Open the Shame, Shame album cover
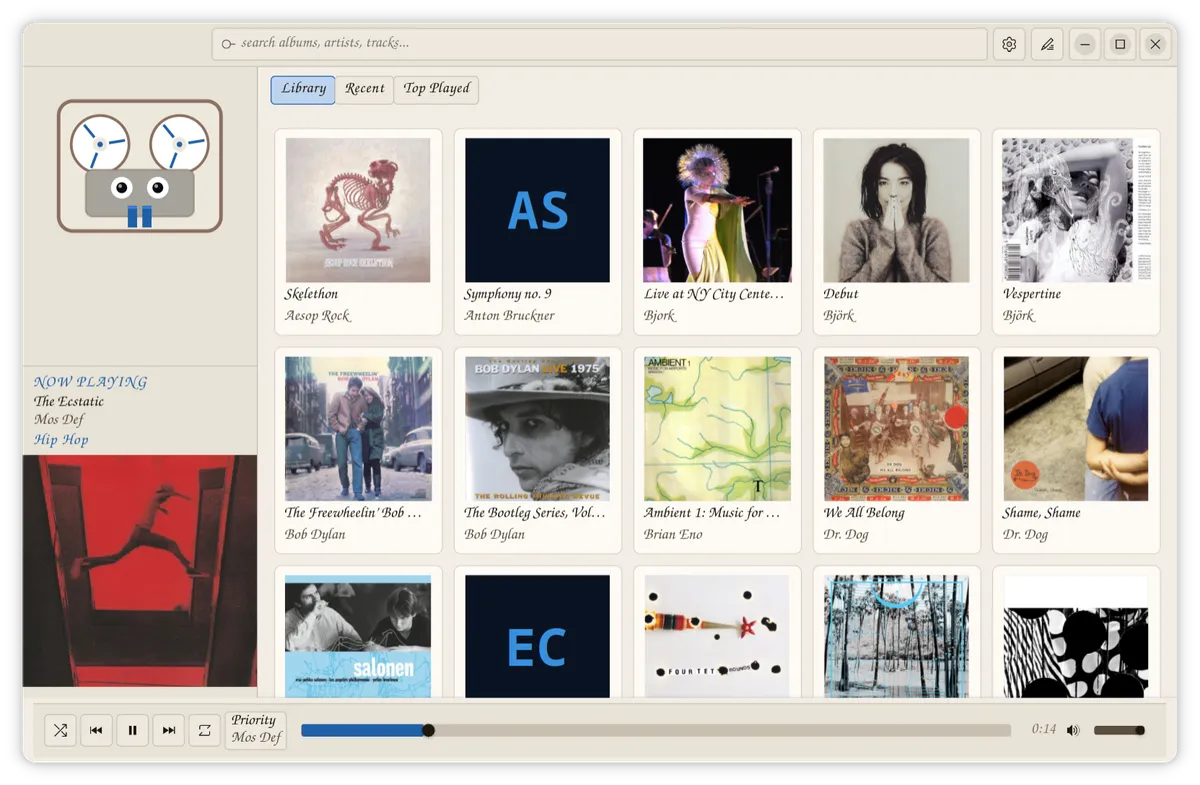This screenshot has height=785, width=1200. coord(1076,429)
